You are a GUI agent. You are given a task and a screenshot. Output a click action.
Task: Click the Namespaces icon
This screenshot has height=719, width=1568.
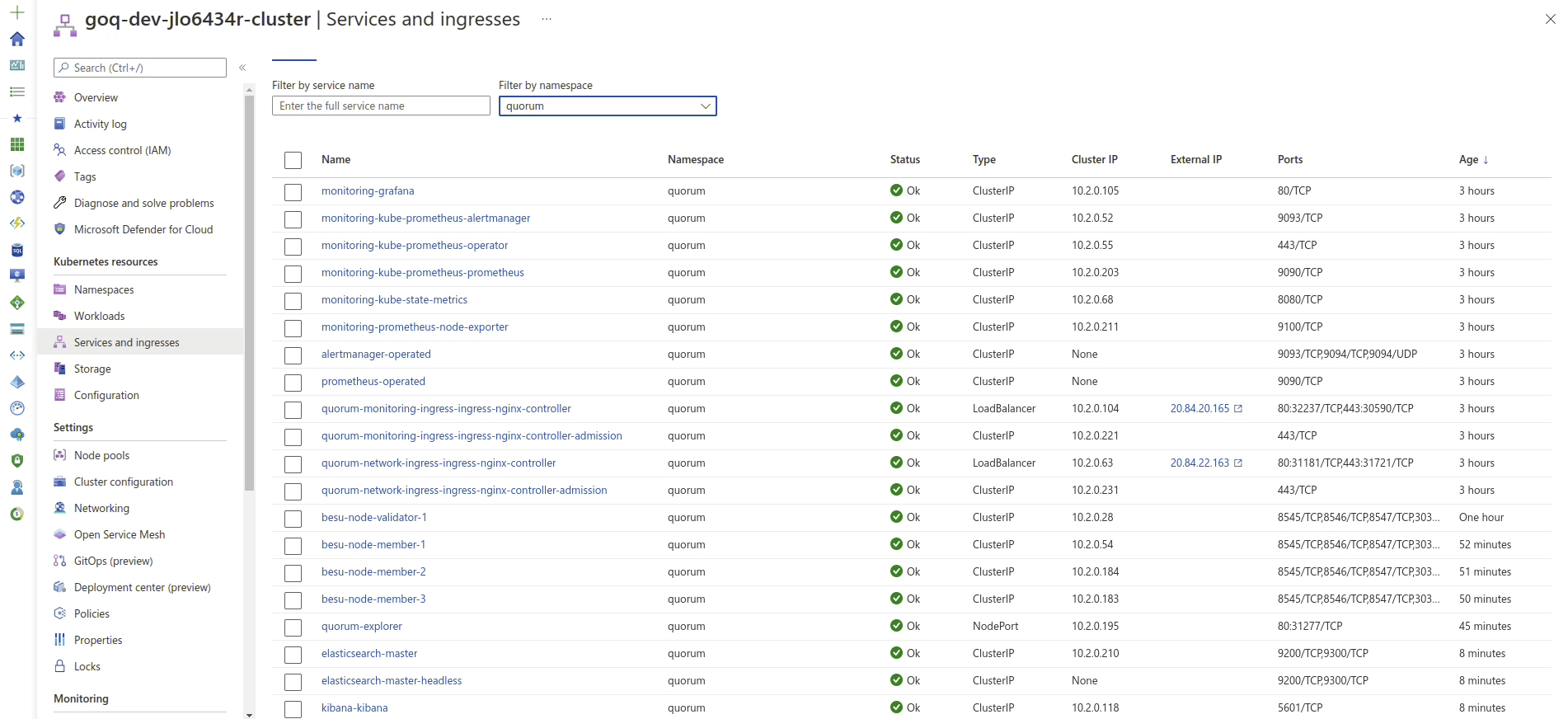pyautogui.click(x=59, y=289)
